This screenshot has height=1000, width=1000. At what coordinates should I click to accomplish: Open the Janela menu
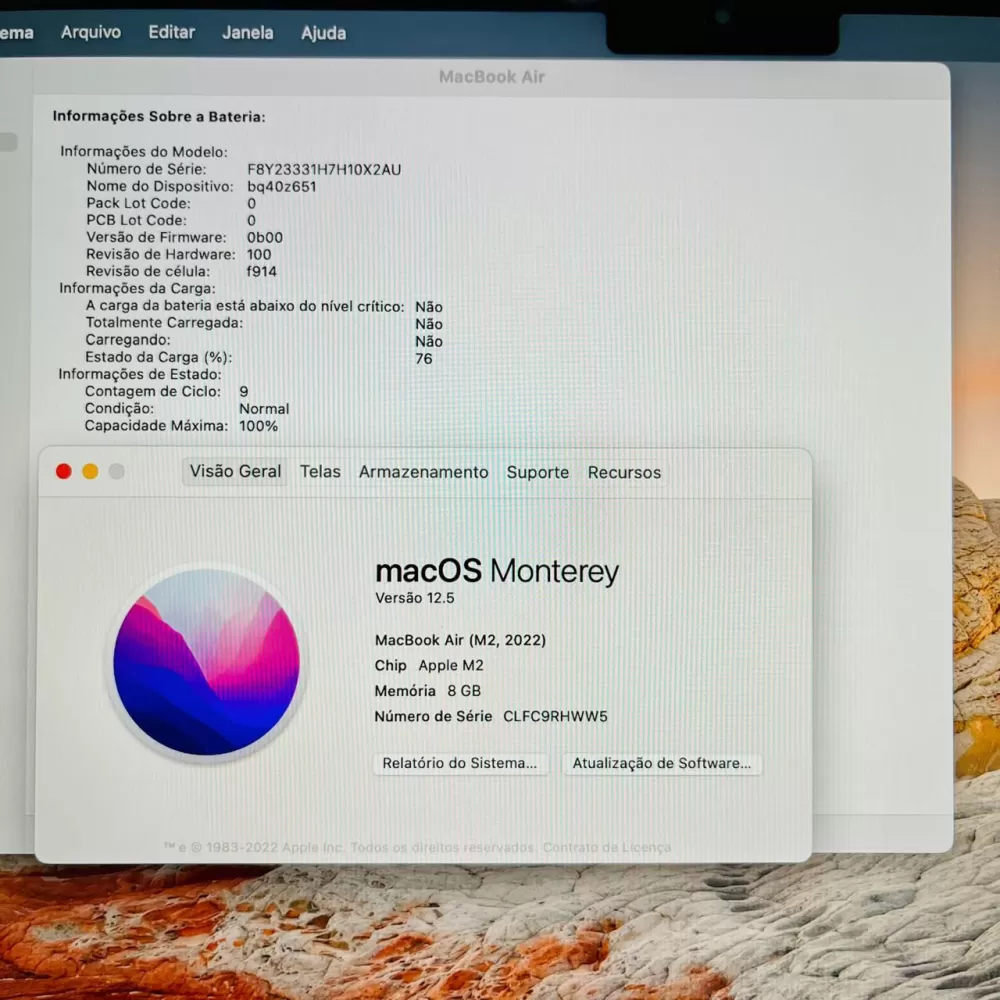pyautogui.click(x=247, y=33)
